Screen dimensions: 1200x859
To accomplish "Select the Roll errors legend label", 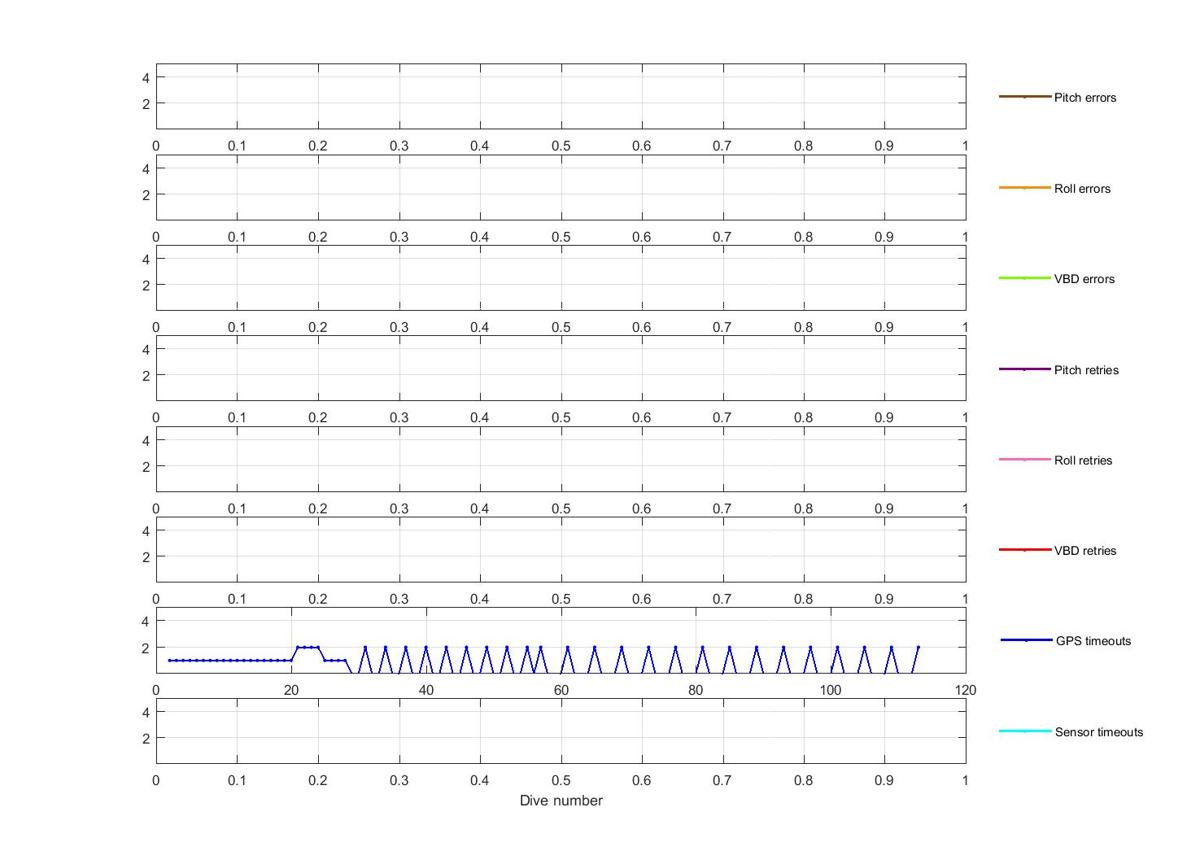I will pyautogui.click(x=1082, y=189).
